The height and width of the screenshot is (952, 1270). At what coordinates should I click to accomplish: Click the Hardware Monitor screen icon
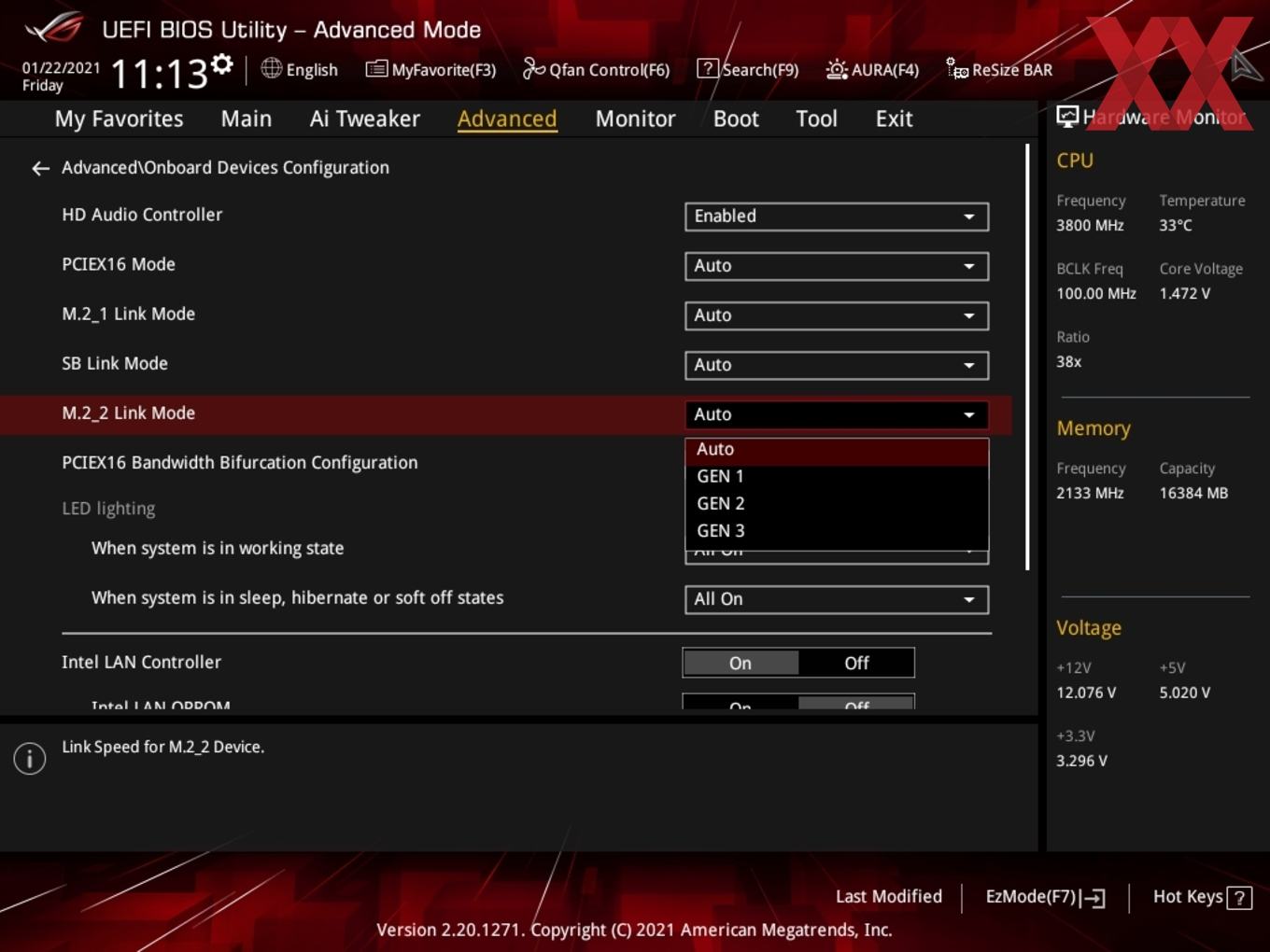tap(1067, 116)
